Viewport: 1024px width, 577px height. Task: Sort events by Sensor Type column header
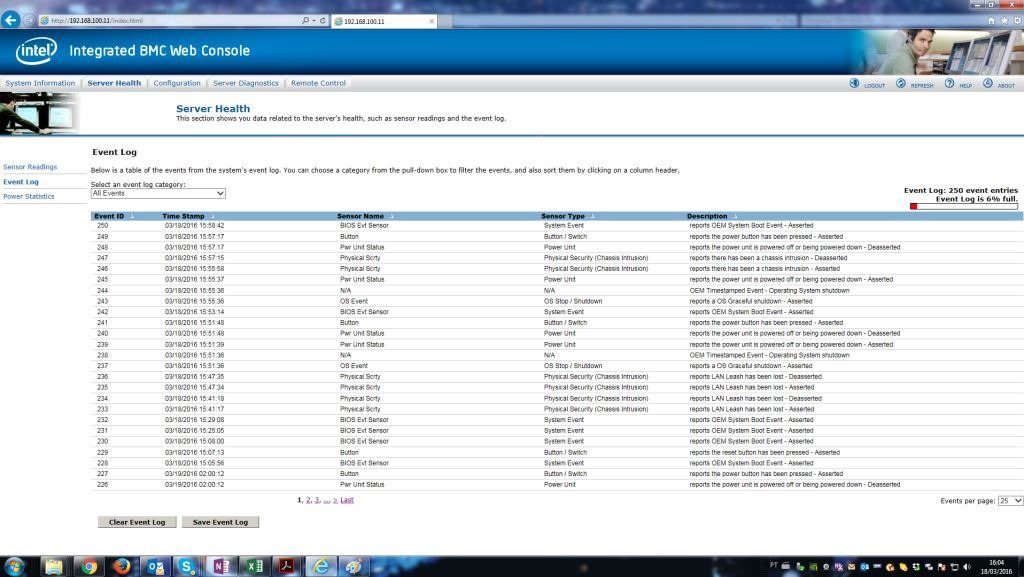563,216
